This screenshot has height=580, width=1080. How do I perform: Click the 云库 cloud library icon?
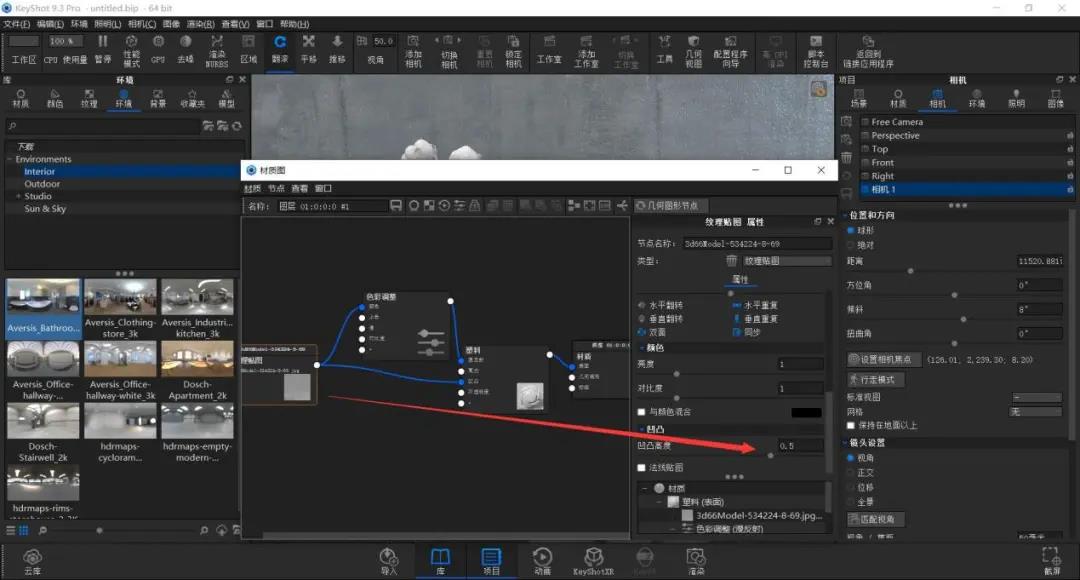tap(32, 557)
